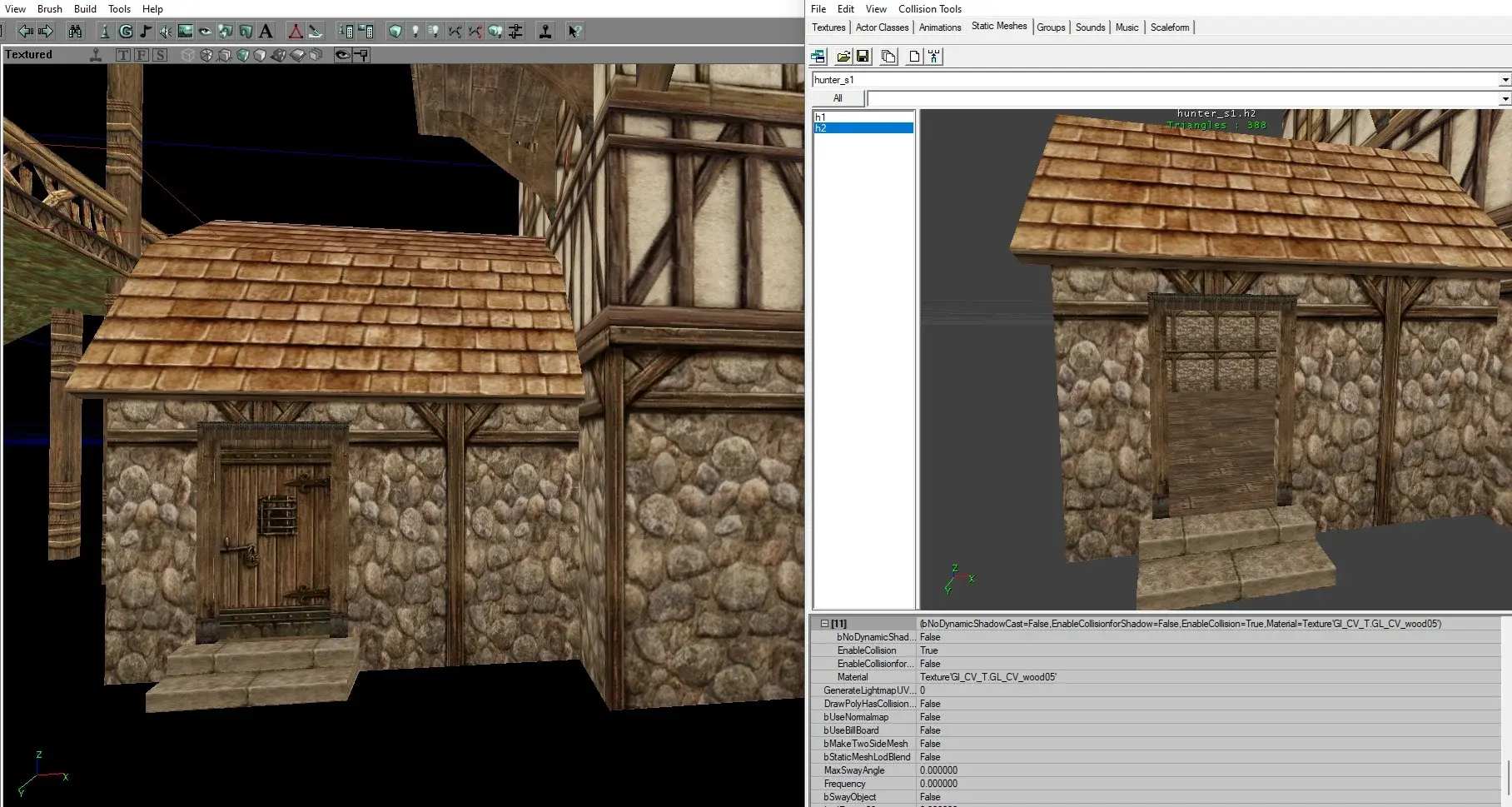Screen dimensions: 1512x807
Task: Toggle the hammer-shaped viewport bar button
Action: click(361, 55)
